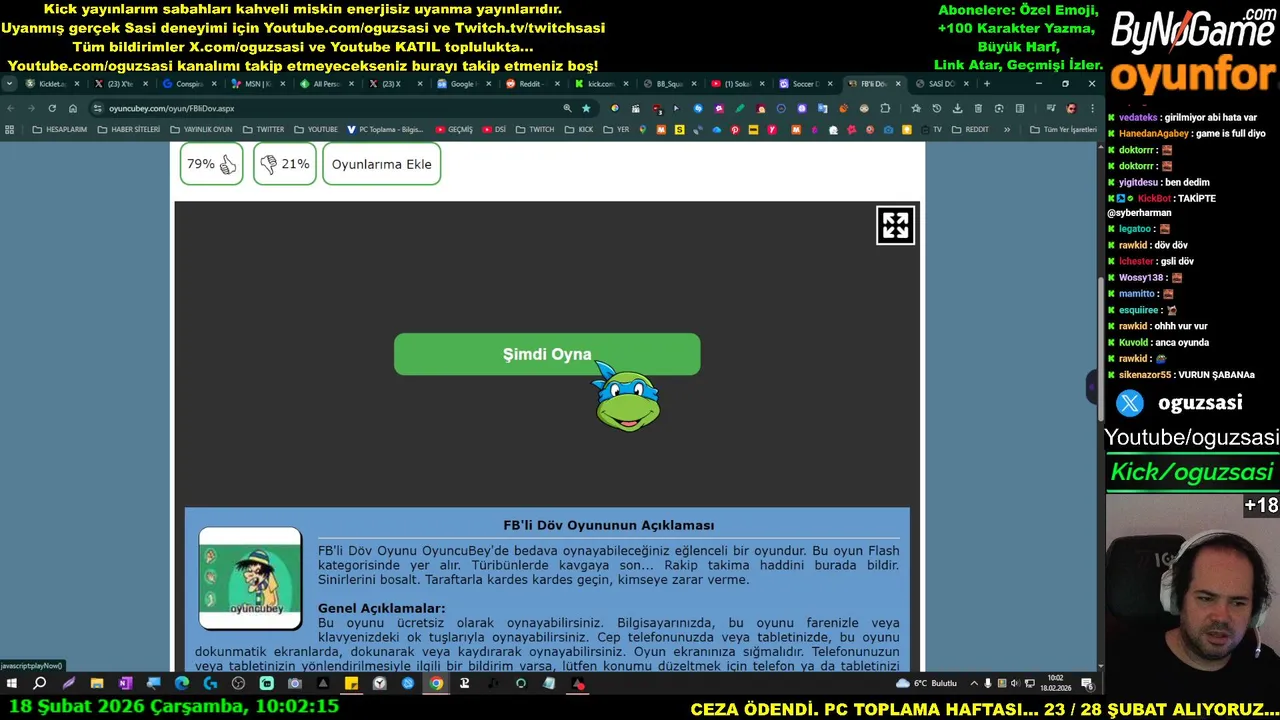Start the game with Şimdi Oyna
The height and width of the screenshot is (720, 1280).
(x=547, y=354)
